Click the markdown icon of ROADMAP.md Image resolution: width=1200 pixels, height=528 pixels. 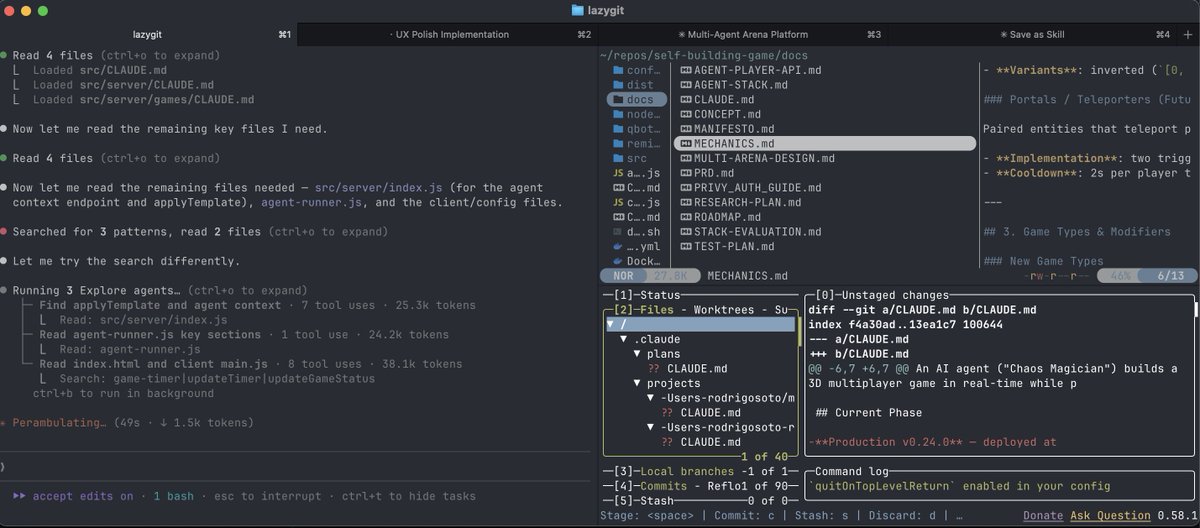pyautogui.click(x=685, y=217)
